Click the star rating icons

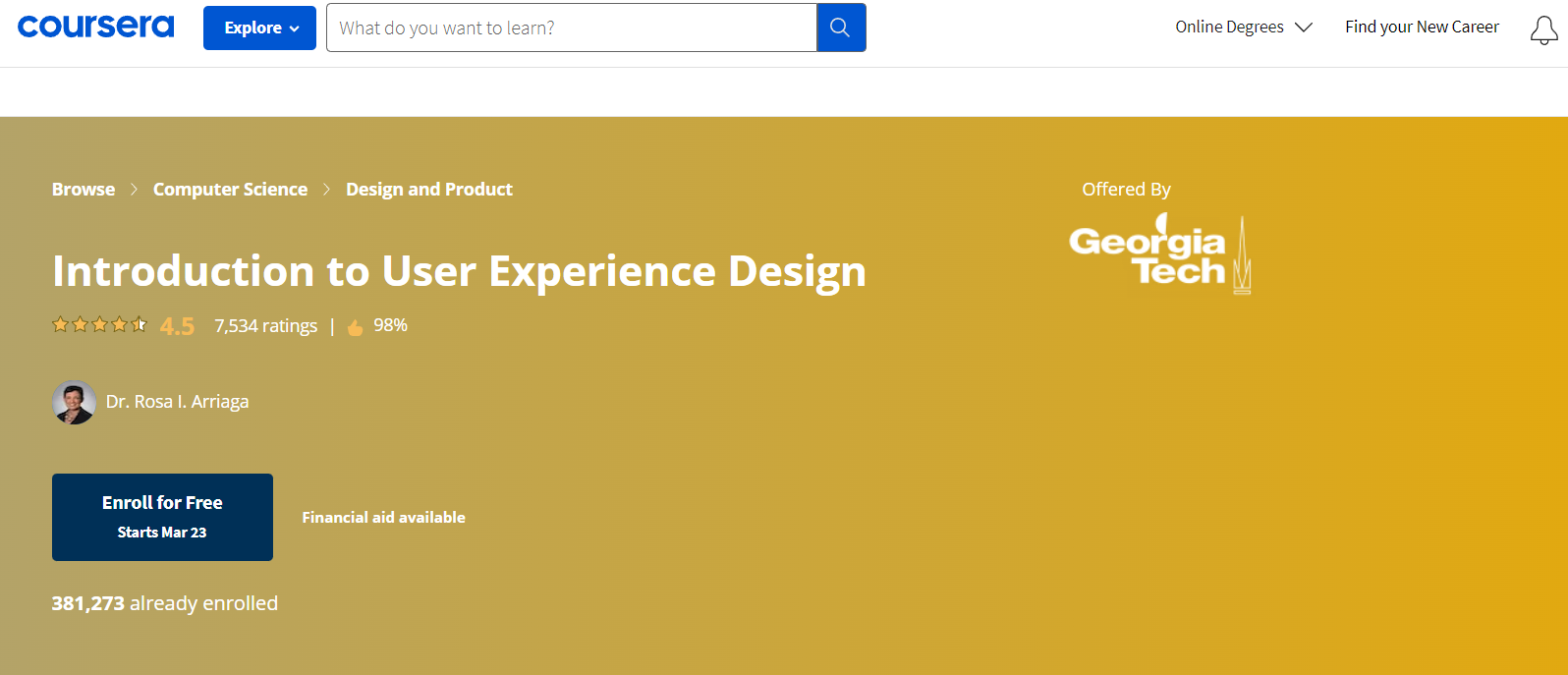99,325
